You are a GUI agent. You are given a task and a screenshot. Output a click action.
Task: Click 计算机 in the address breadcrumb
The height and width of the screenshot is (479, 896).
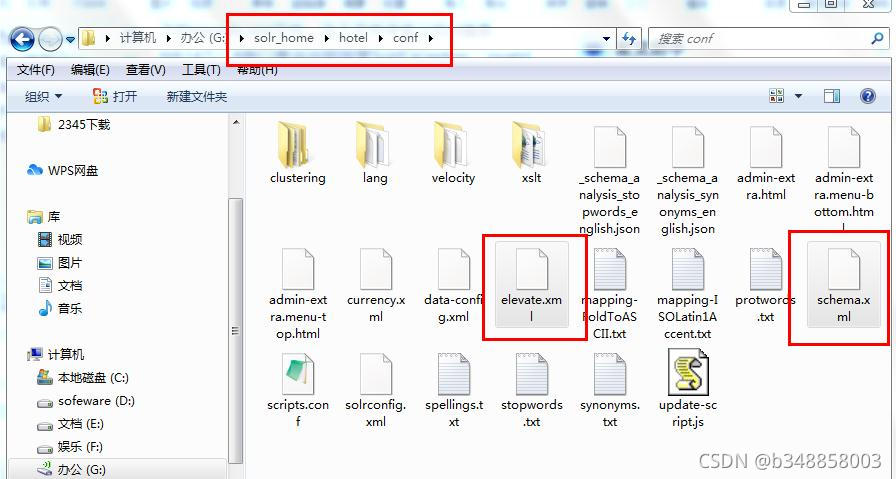point(138,38)
